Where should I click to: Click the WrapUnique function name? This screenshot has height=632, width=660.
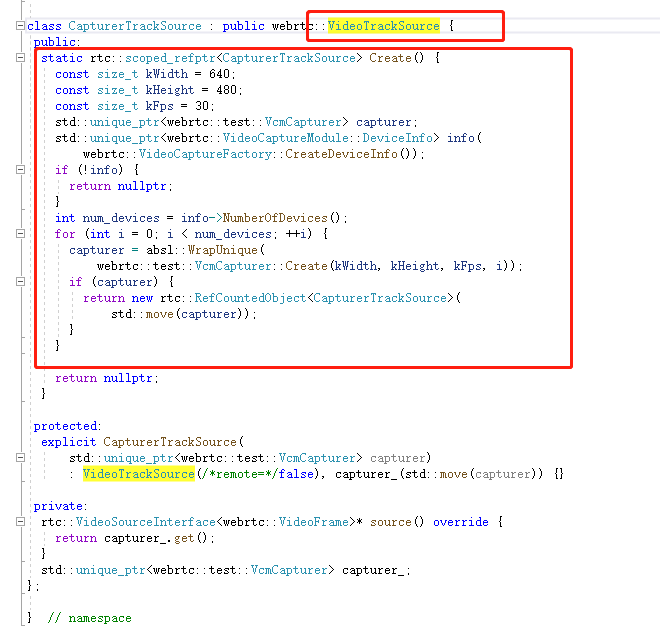click(222, 250)
